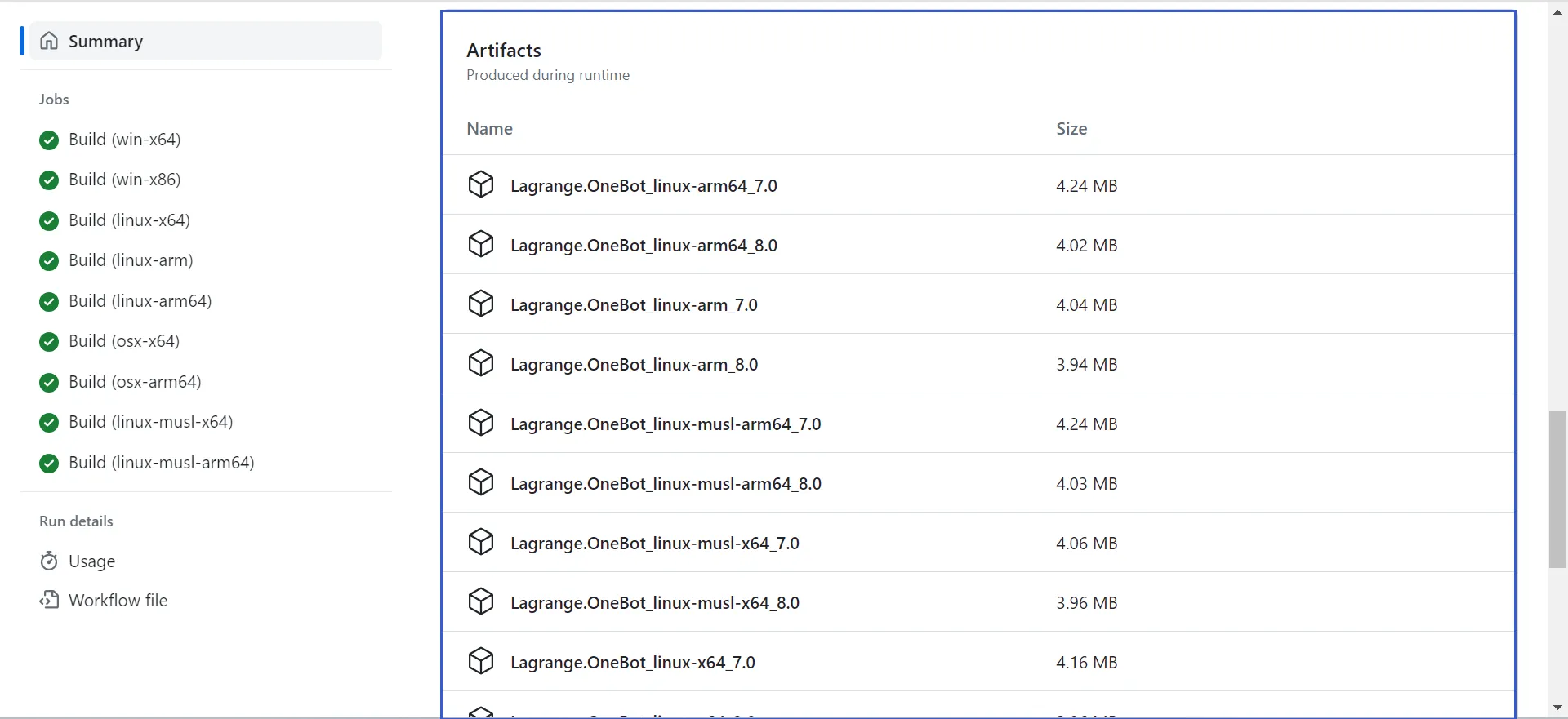Open the Build (win-x64) job

tap(125, 140)
